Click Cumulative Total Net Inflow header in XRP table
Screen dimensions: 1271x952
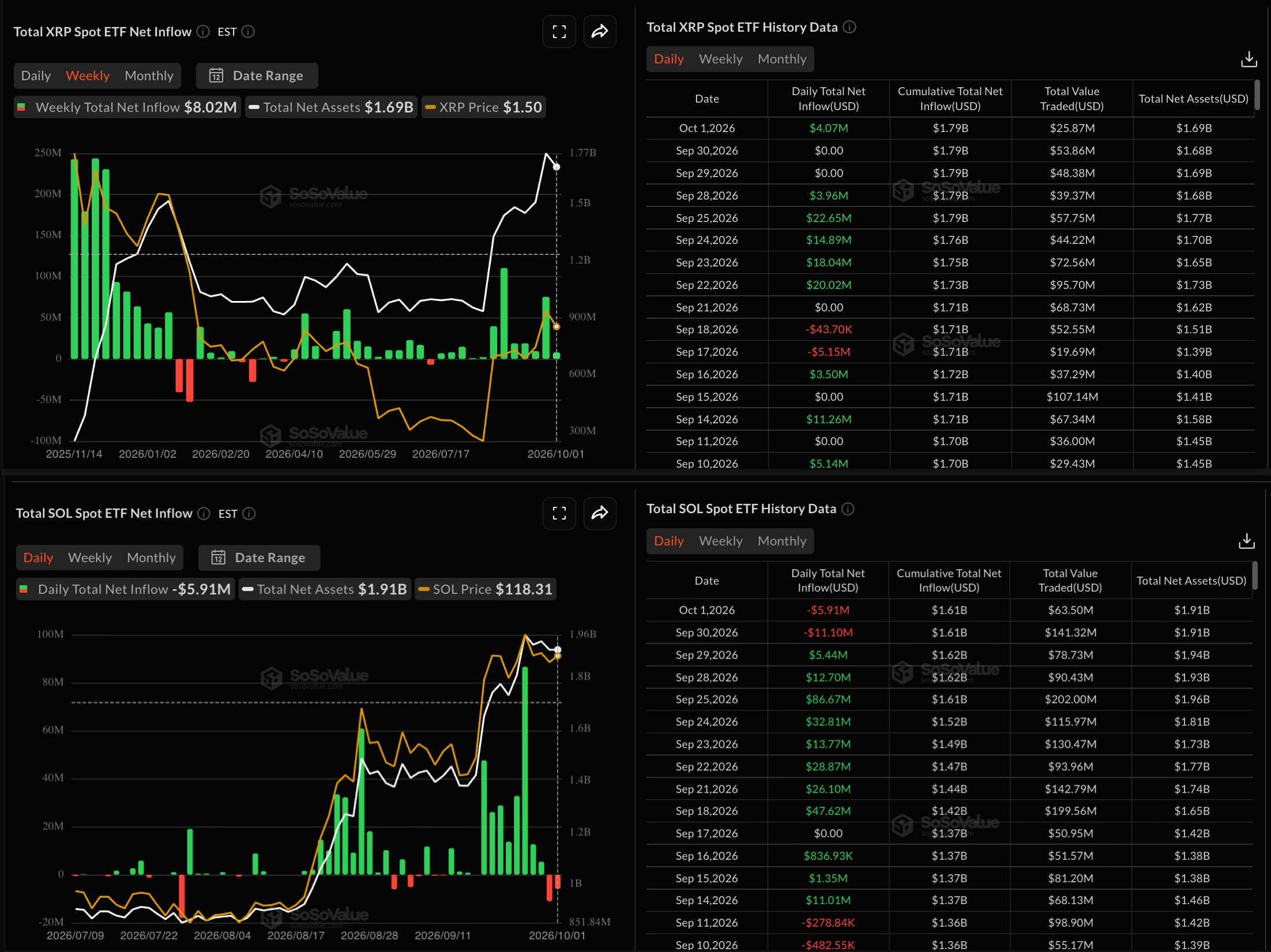click(x=950, y=99)
